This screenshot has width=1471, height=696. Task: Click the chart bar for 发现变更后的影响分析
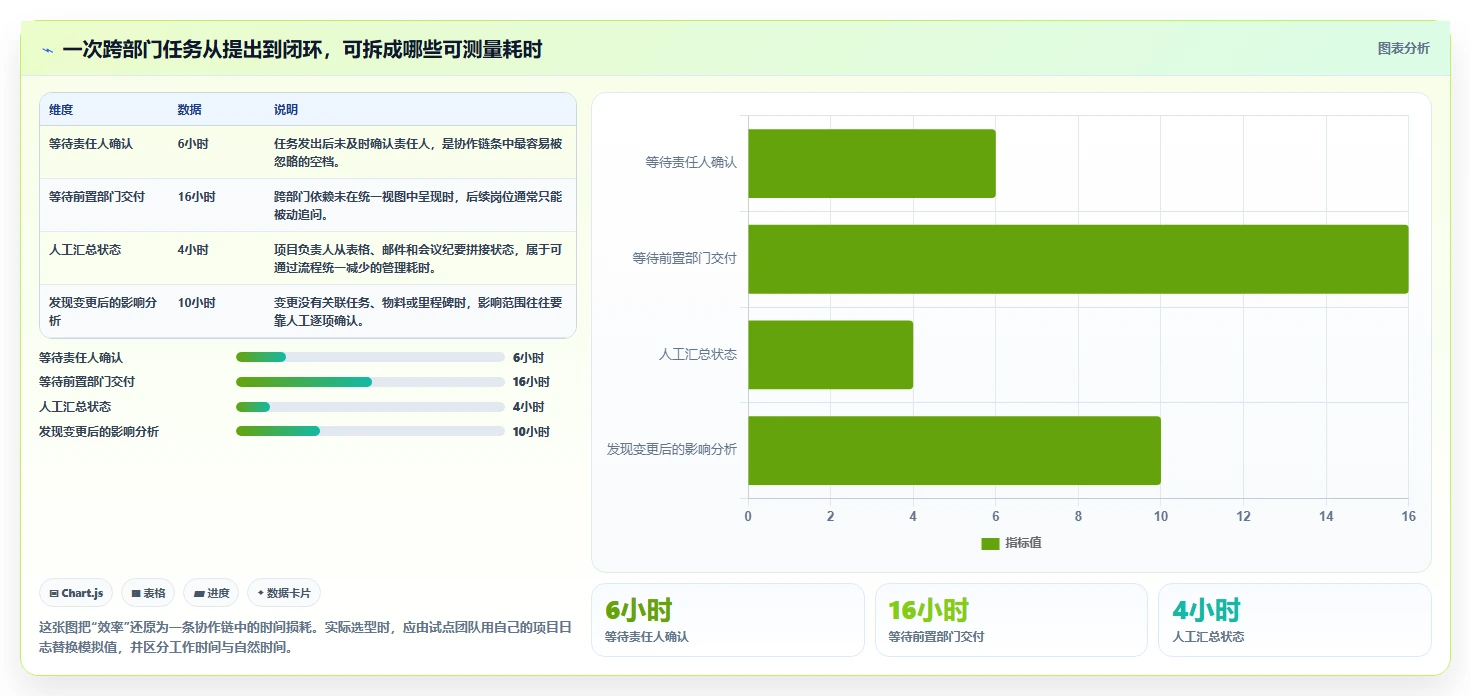pos(954,451)
